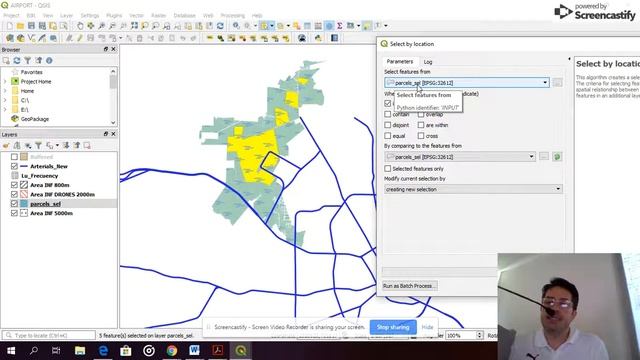This screenshot has width=640, height=360.
Task: Open the Processing menu
Action: (x=233, y=16)
